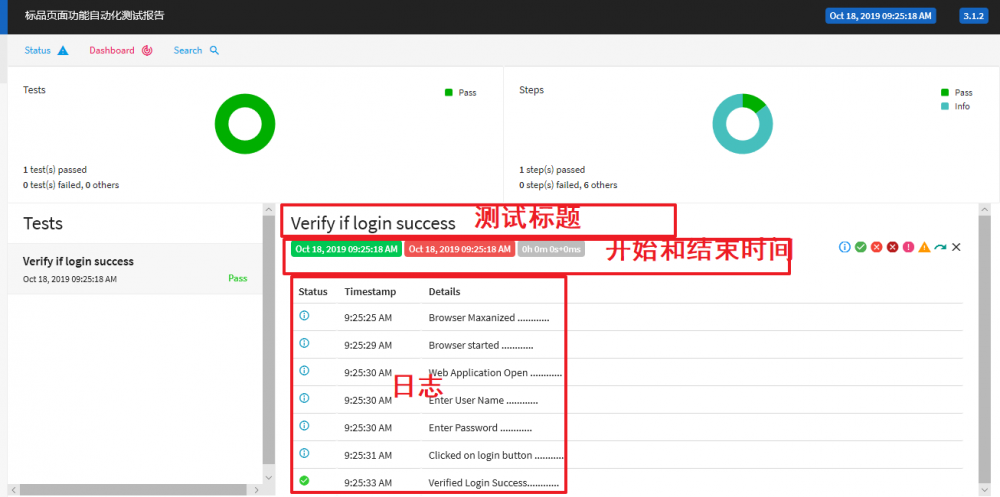Click info icon on Clicked on login button row
This screenshot has height=497, width=1000.
(304, 453)
